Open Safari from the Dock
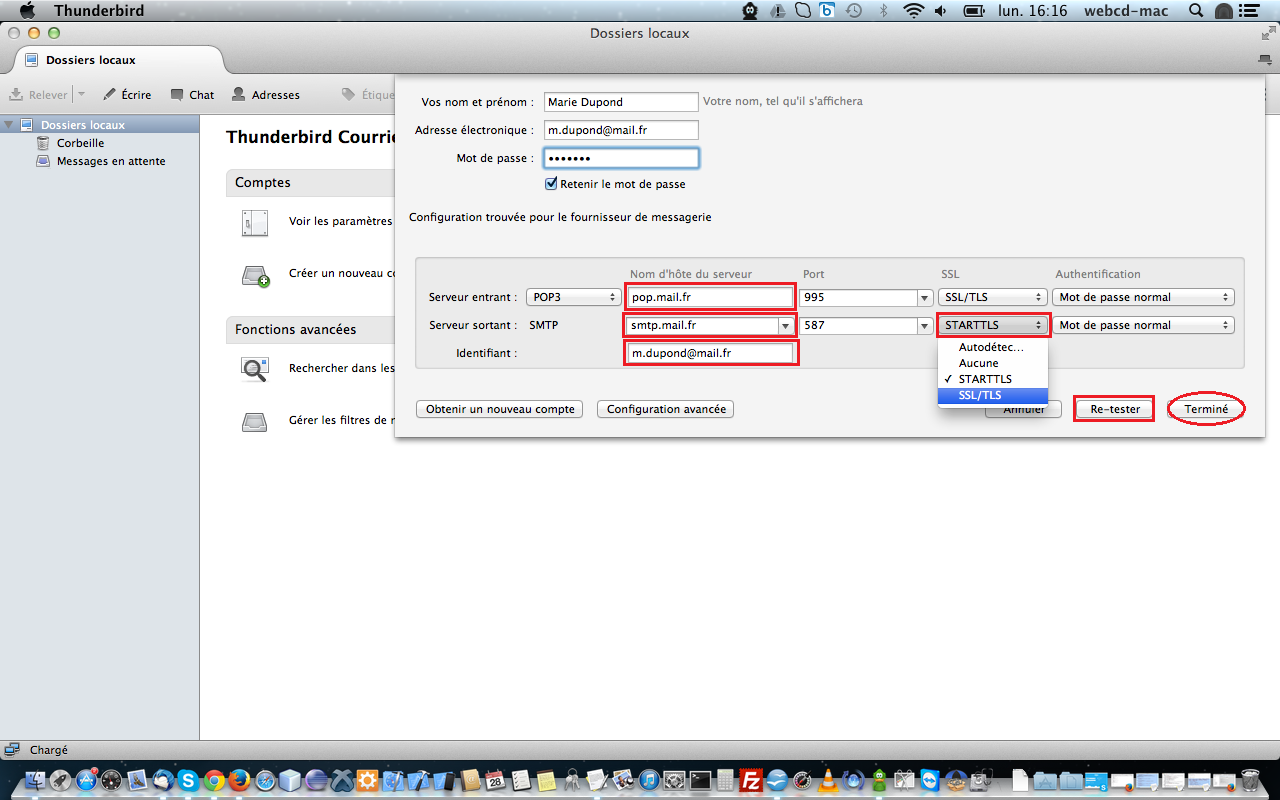The height and width of the screenshot is (800, 1280). (x=267, y=781)
